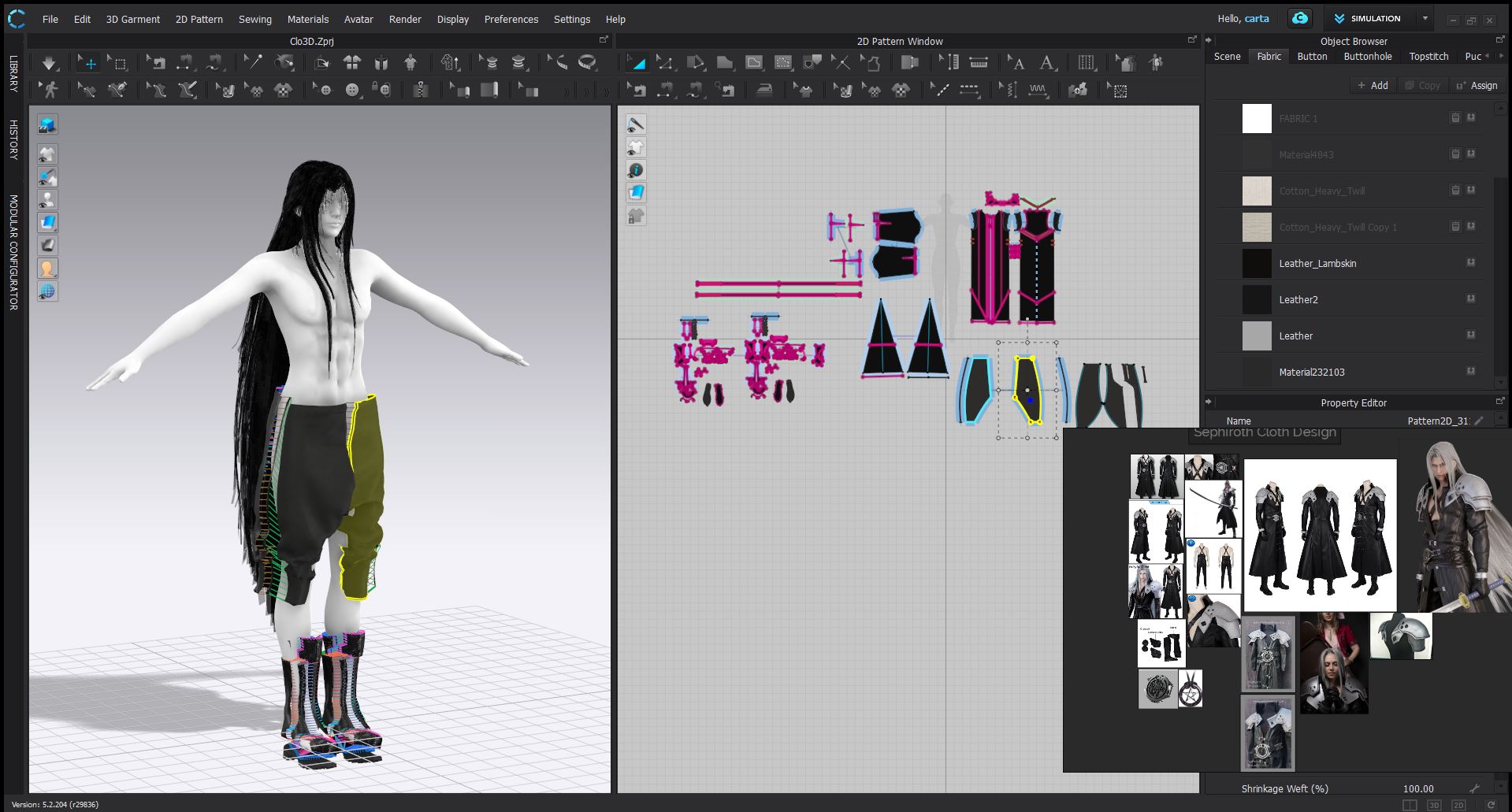Choose the Pucker zigzag tool
1512x812 pixels.
pos(1038,91)
